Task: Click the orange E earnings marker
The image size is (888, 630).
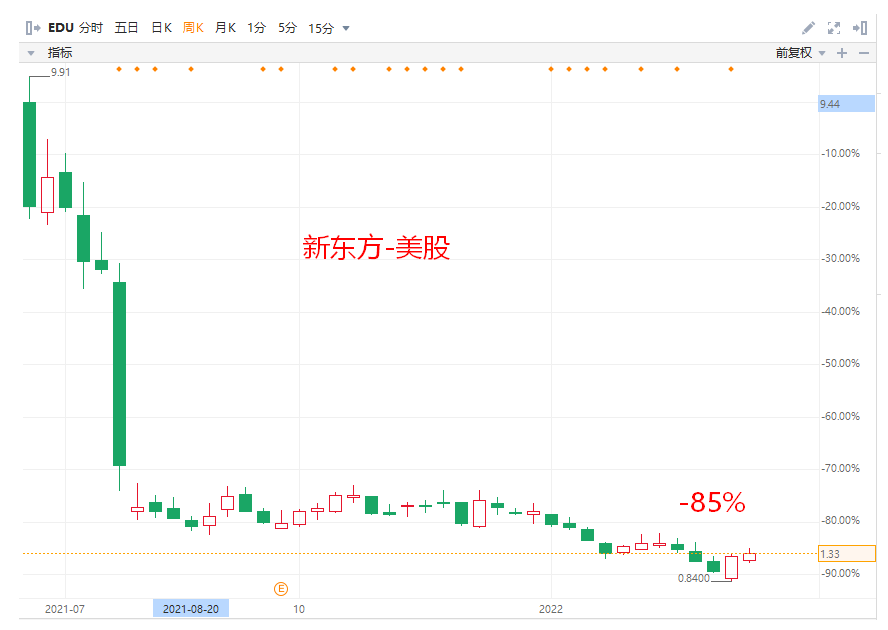Action: tap(281, 589)
